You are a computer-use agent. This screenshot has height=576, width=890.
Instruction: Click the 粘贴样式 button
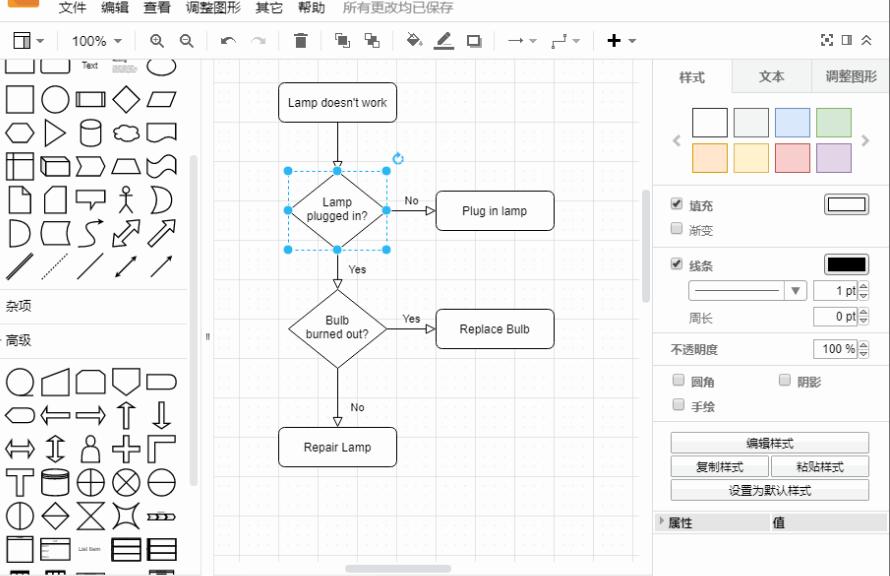pos(820,466)
